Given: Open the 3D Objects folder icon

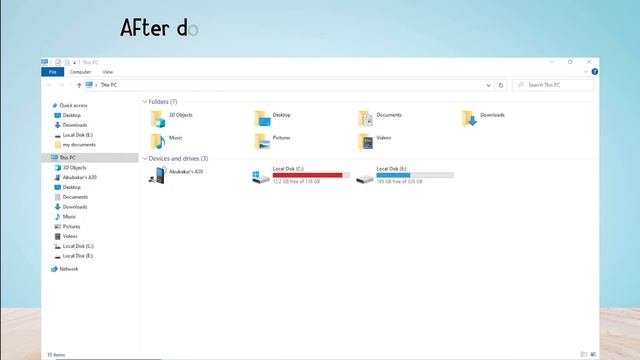Looking at the screenshot, I should [x=158, y=119].
